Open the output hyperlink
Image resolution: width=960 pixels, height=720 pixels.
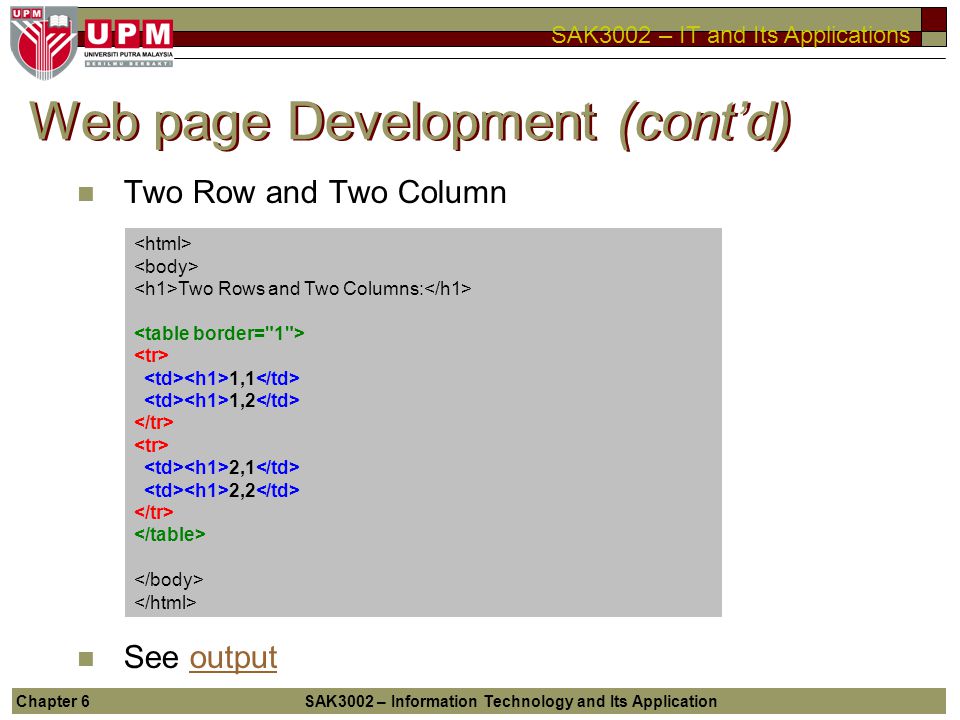233,658
